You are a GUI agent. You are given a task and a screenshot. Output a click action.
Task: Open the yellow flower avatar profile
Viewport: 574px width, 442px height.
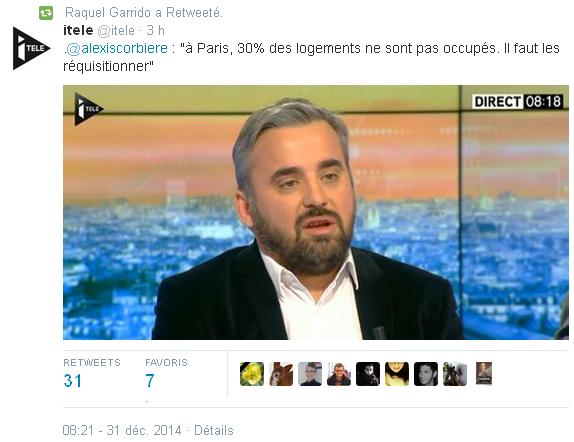coord(252,374)
